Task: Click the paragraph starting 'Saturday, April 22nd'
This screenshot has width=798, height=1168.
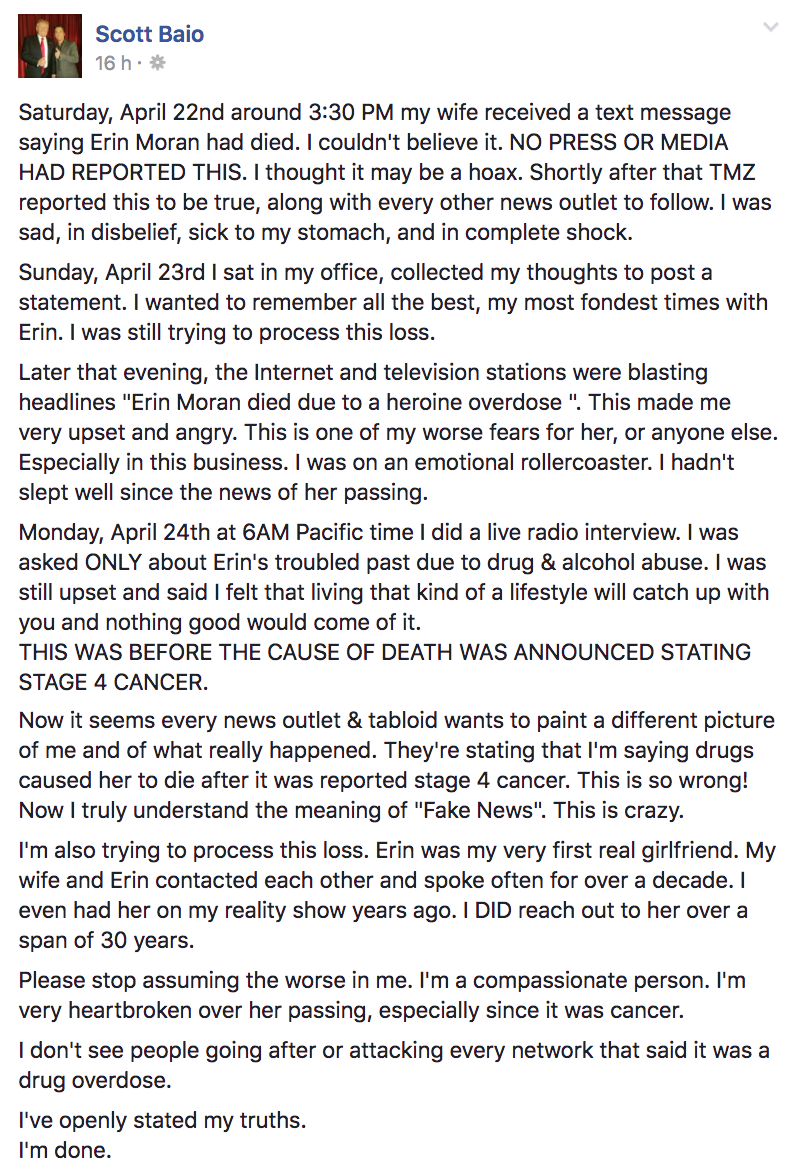Action: 395,172
